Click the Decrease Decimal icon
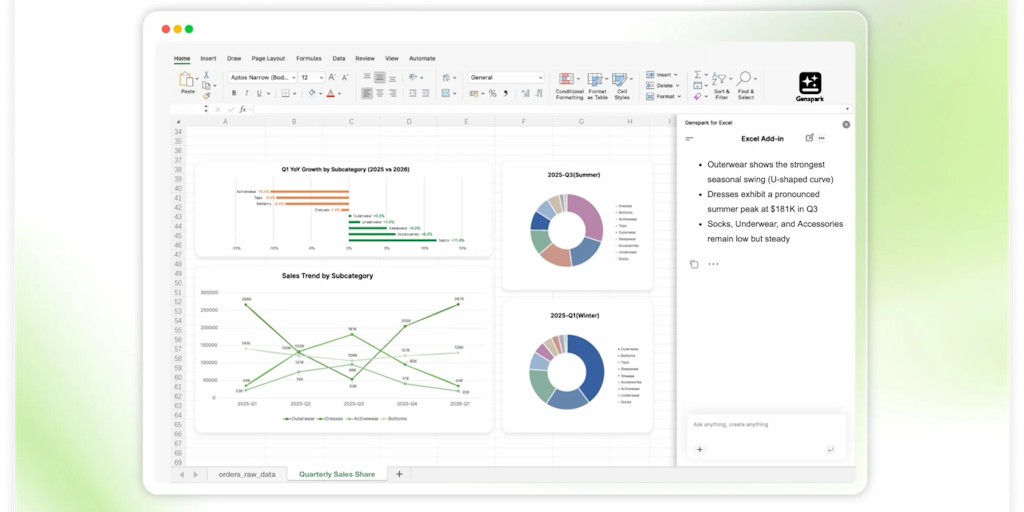 tap(539, 93)
